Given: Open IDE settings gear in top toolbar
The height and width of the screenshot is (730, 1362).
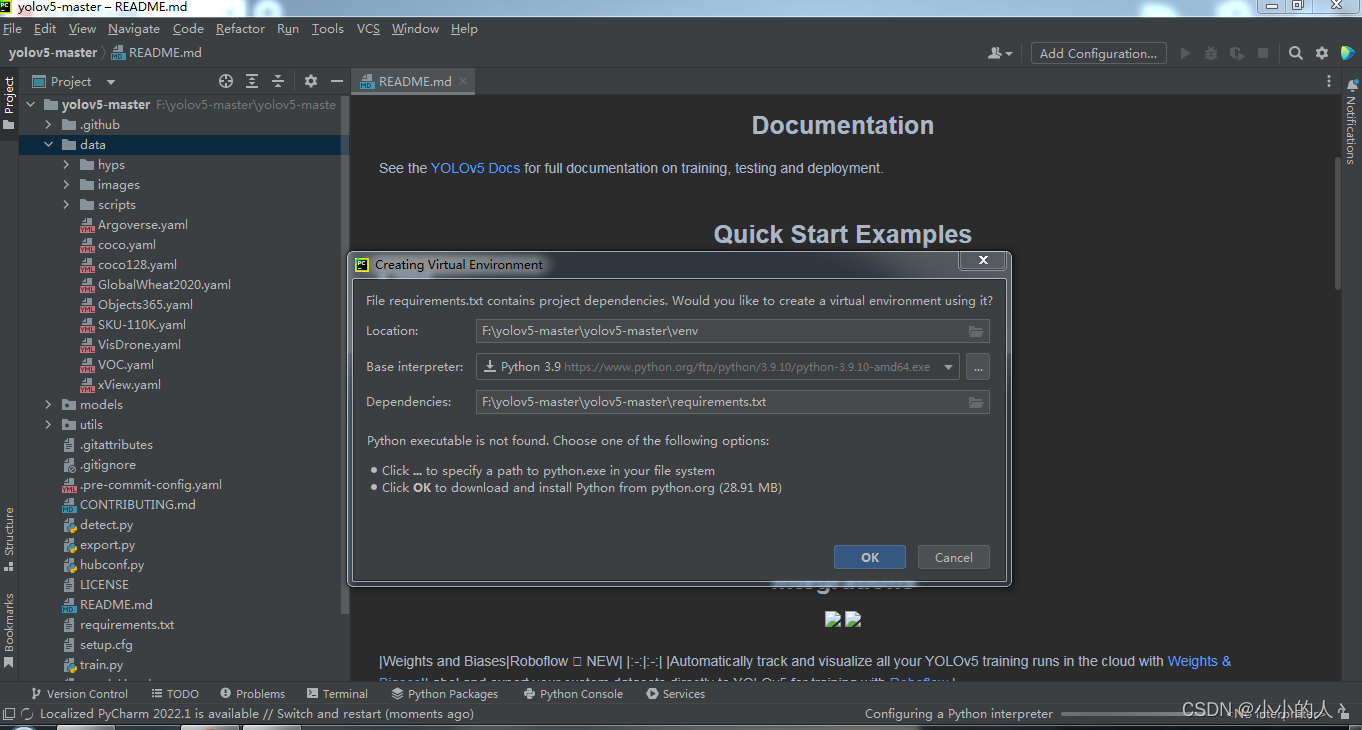Looking at the screenshot, I should pos(1322,53).
